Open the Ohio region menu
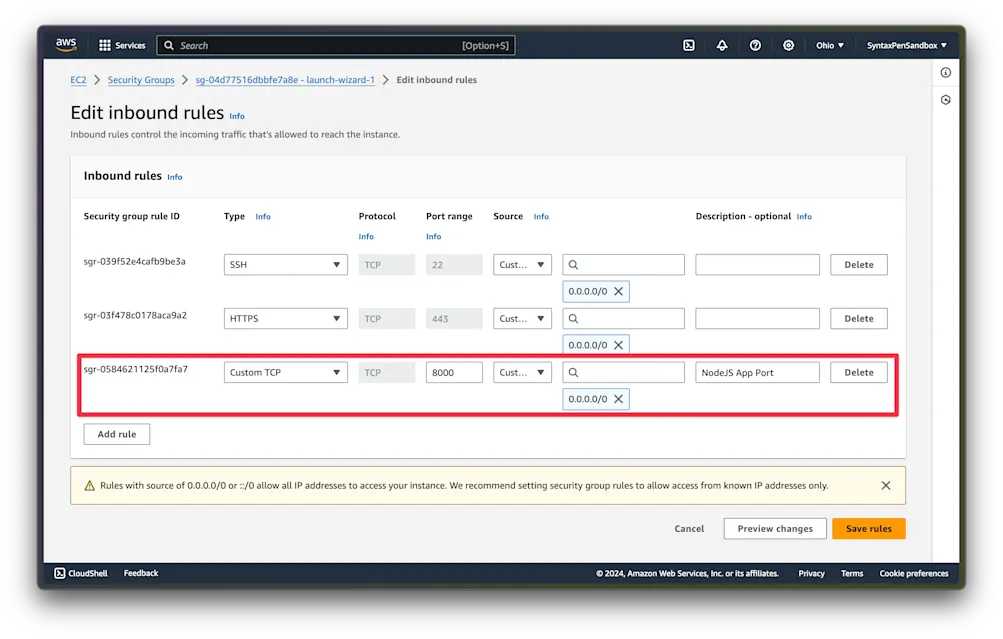This screenshot has width=1003, height=639. click(x=831, y=45)
